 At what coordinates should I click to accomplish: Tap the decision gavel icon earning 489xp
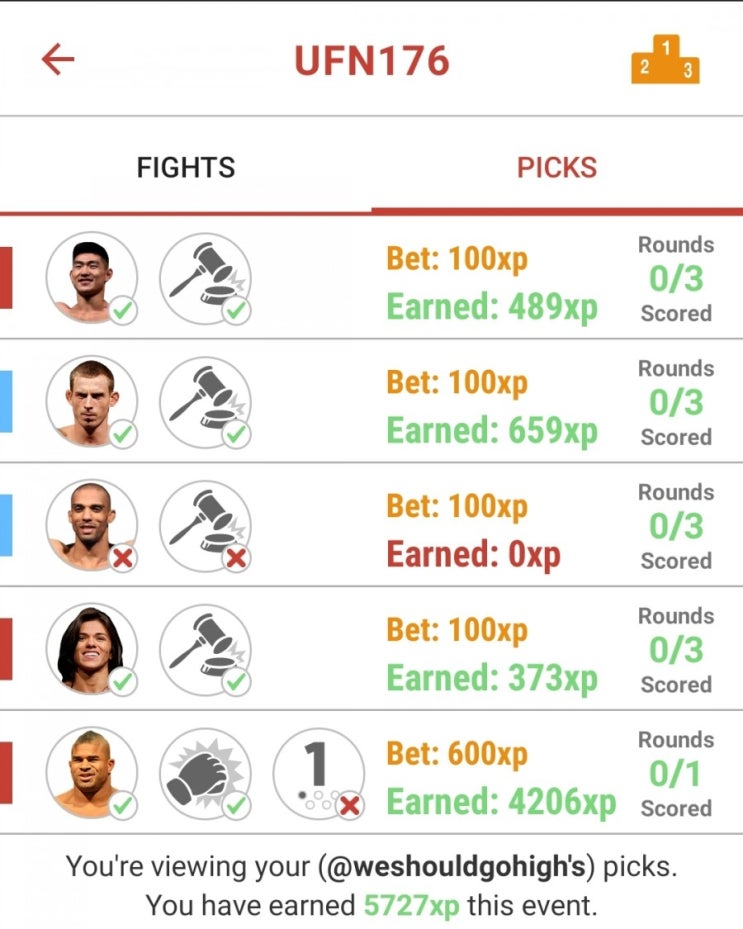(205, 278)
